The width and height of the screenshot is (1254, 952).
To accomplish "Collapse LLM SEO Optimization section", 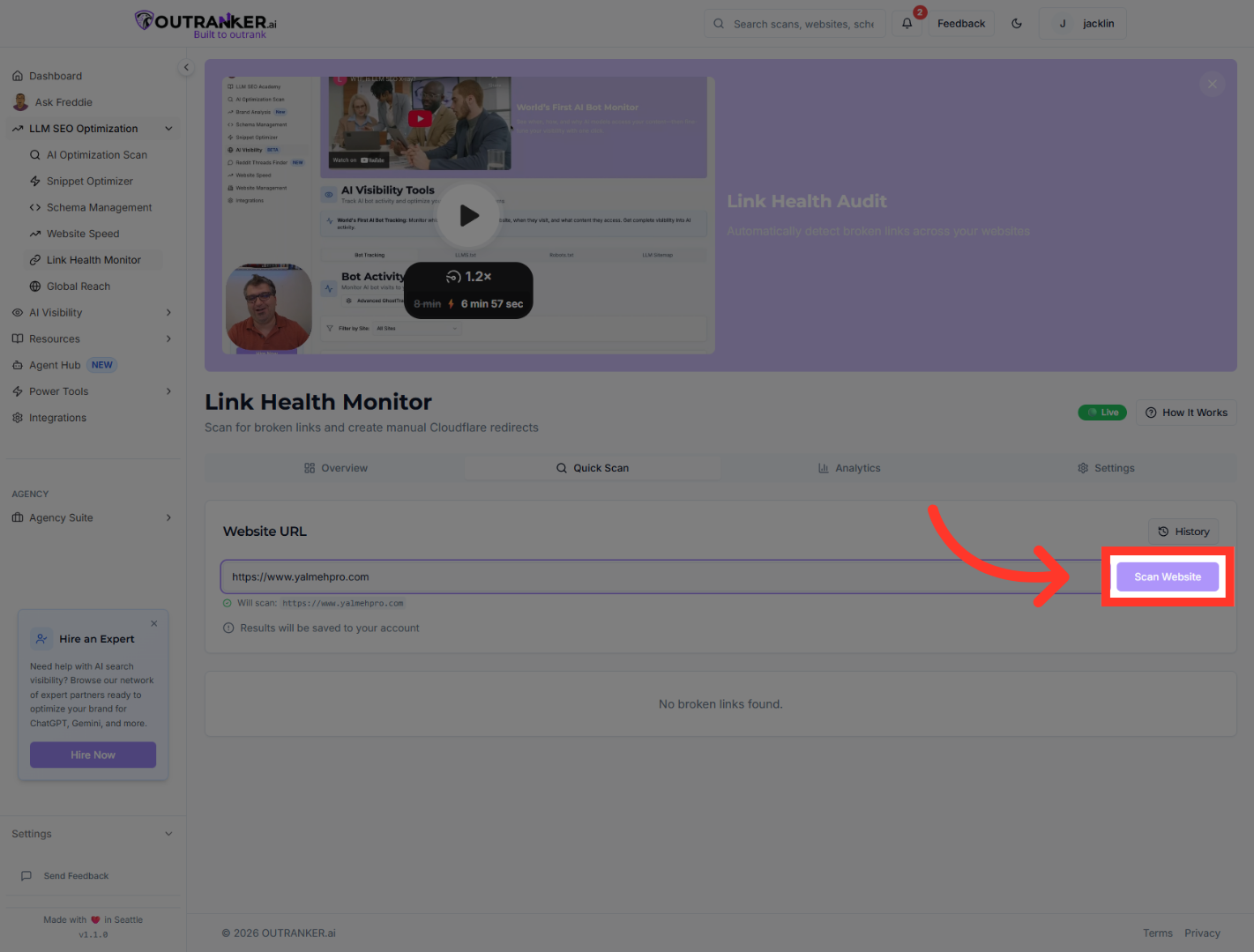I will tap(168, 129).
